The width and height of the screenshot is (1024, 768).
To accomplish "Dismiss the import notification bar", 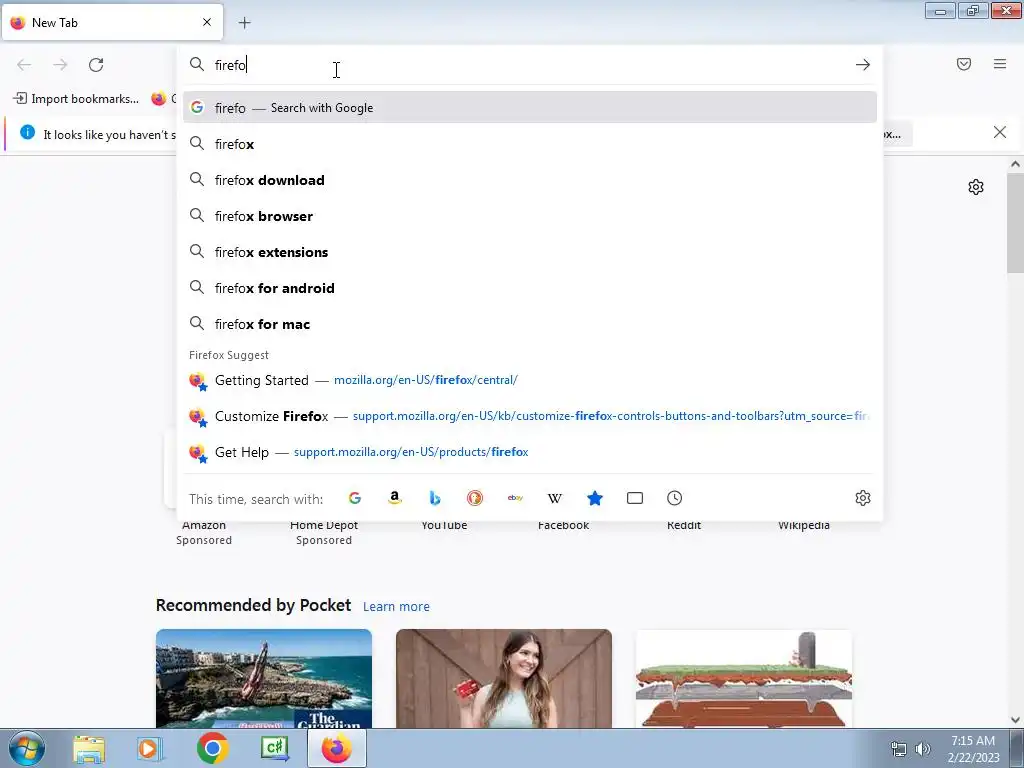I will [x=999, y=133].
